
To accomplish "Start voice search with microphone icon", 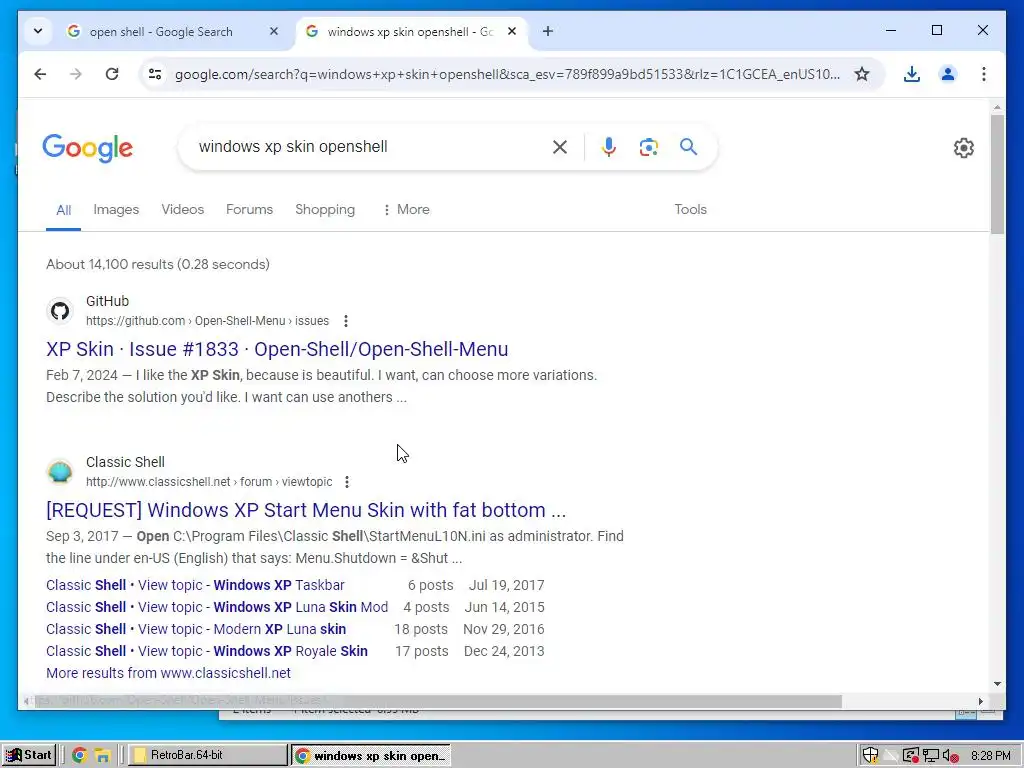I will click(609, 147).
